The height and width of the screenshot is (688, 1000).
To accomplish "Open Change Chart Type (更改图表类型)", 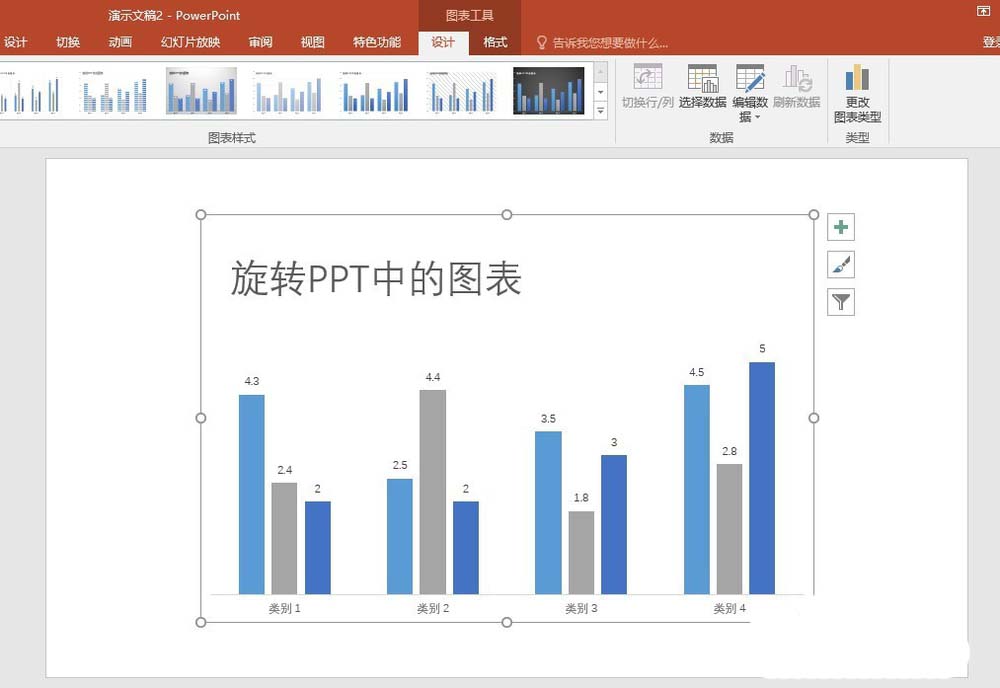I will tap(857, 93).
